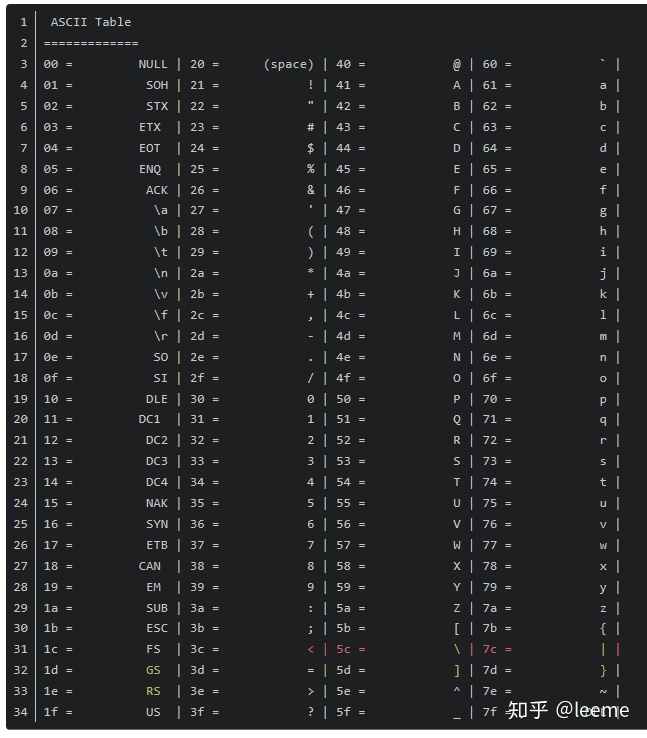Click the 'US' text in row 1f
The image size is (647, 738).
(x=153, y=712)
